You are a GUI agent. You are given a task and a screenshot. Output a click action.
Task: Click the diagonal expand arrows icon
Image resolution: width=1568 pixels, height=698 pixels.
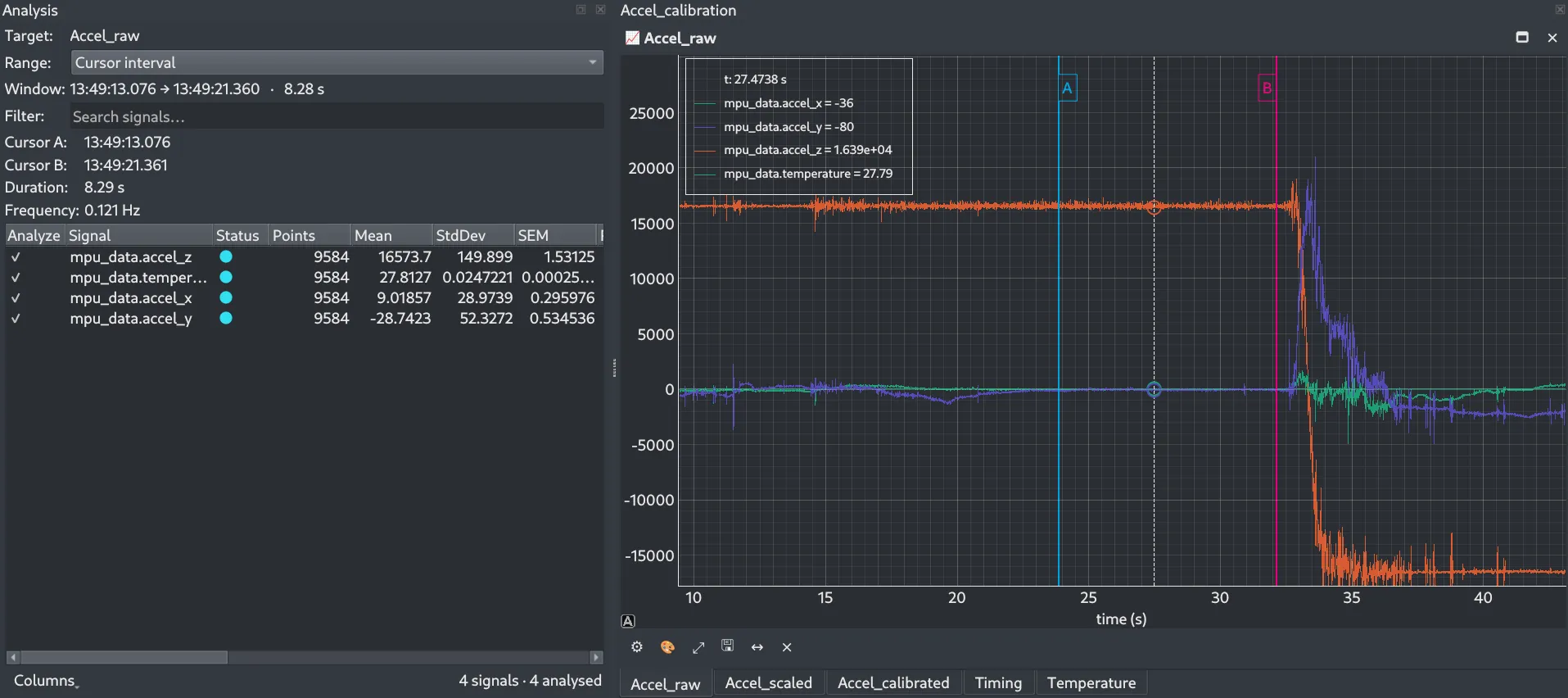[698, 647]
